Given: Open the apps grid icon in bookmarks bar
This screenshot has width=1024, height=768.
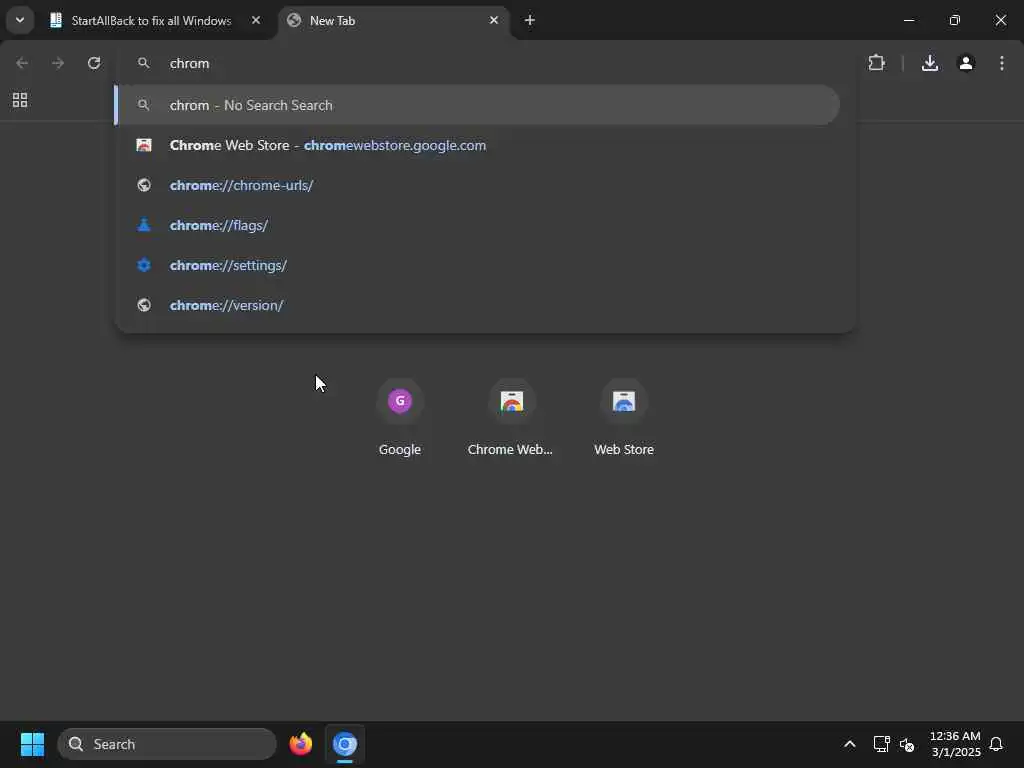Looking at the screenshot, I should pyautogui.click(x=20, y=100).
